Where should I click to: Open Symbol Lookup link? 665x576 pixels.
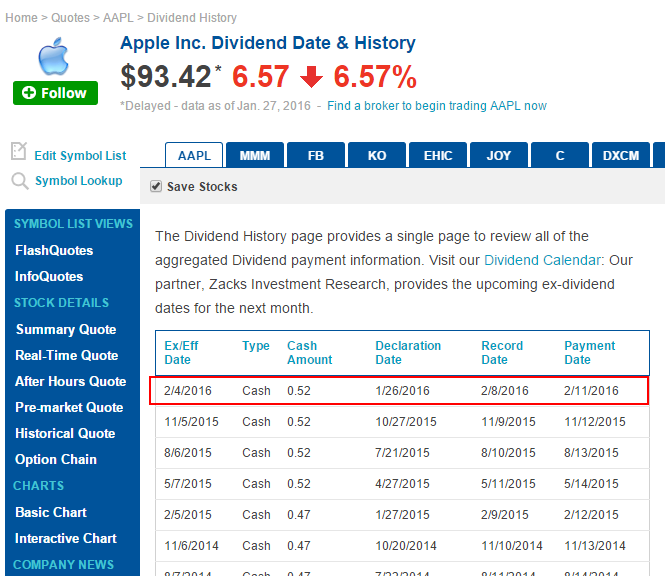click(78, 181)
